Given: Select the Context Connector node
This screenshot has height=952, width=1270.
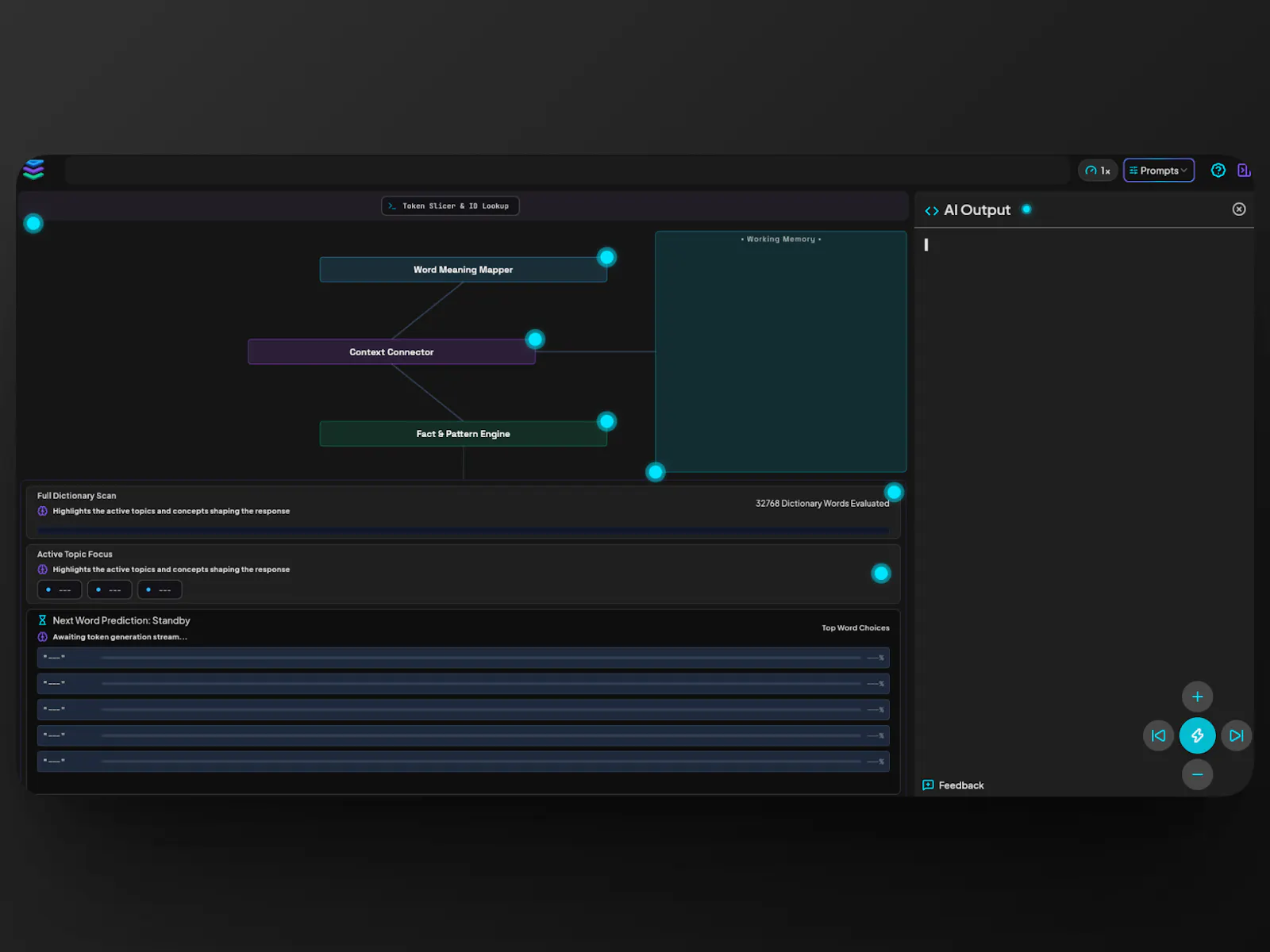Looking at the screenshot, I should (x=391, y=352).
